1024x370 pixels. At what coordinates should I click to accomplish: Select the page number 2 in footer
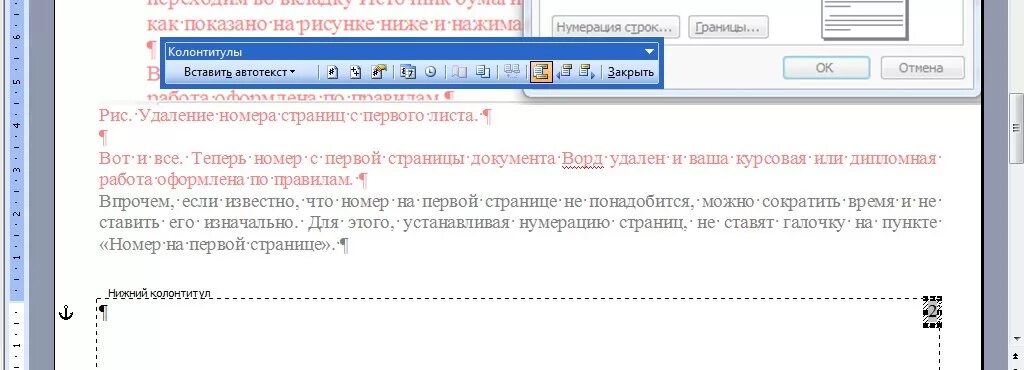[x=932, y=313]
